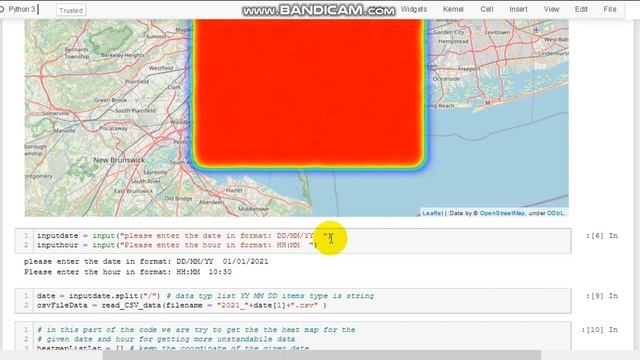Click the output text 10:30
The height and width of the screenshot is (360, 640).
tap(220, 272)
